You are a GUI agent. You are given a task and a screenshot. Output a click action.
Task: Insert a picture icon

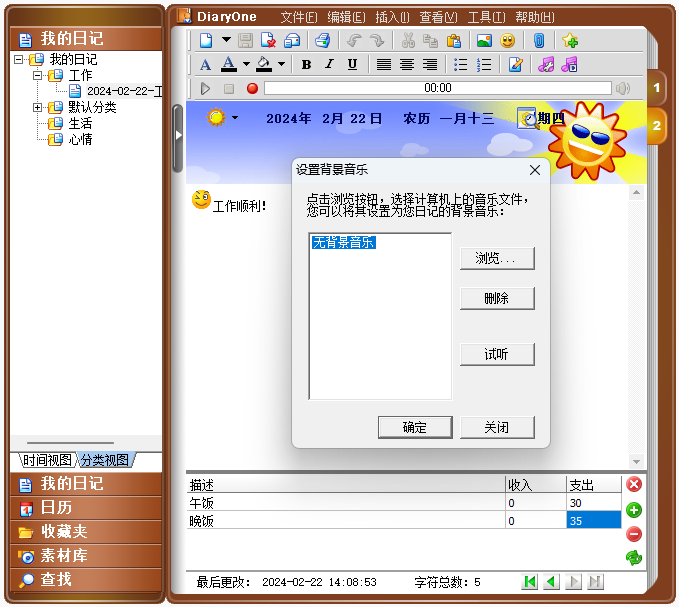(484, 40)
